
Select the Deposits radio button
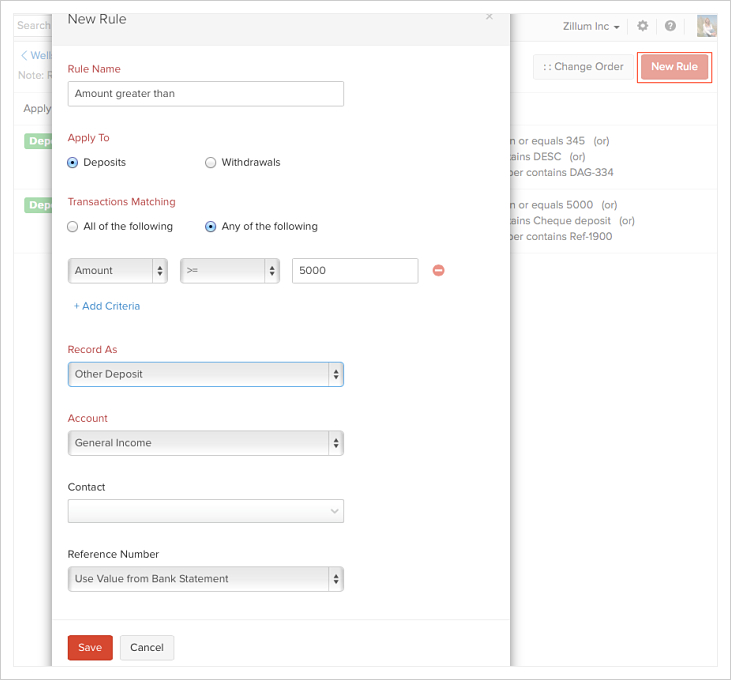[73, 162]
